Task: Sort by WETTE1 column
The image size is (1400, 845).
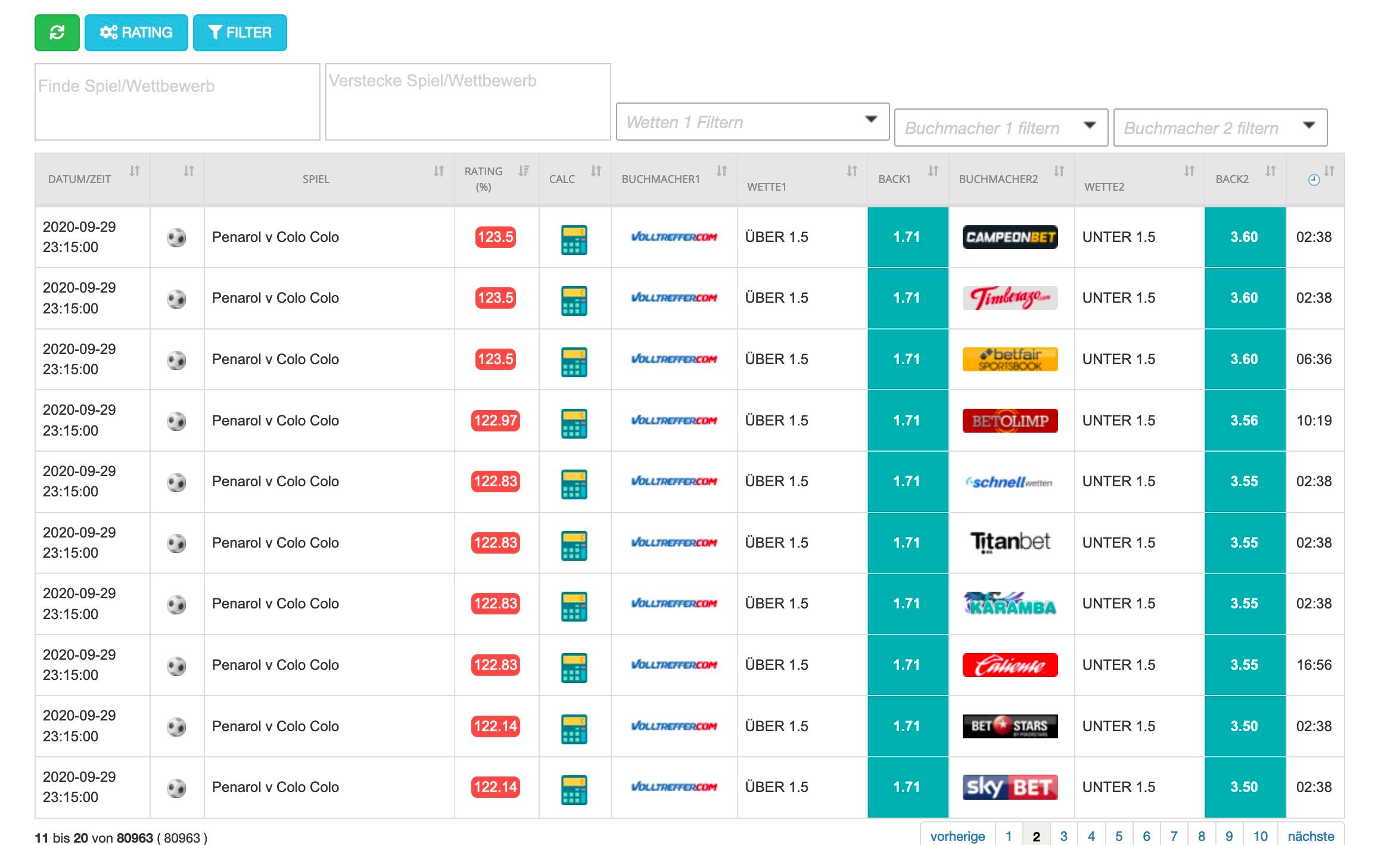Action: [802, 179]
